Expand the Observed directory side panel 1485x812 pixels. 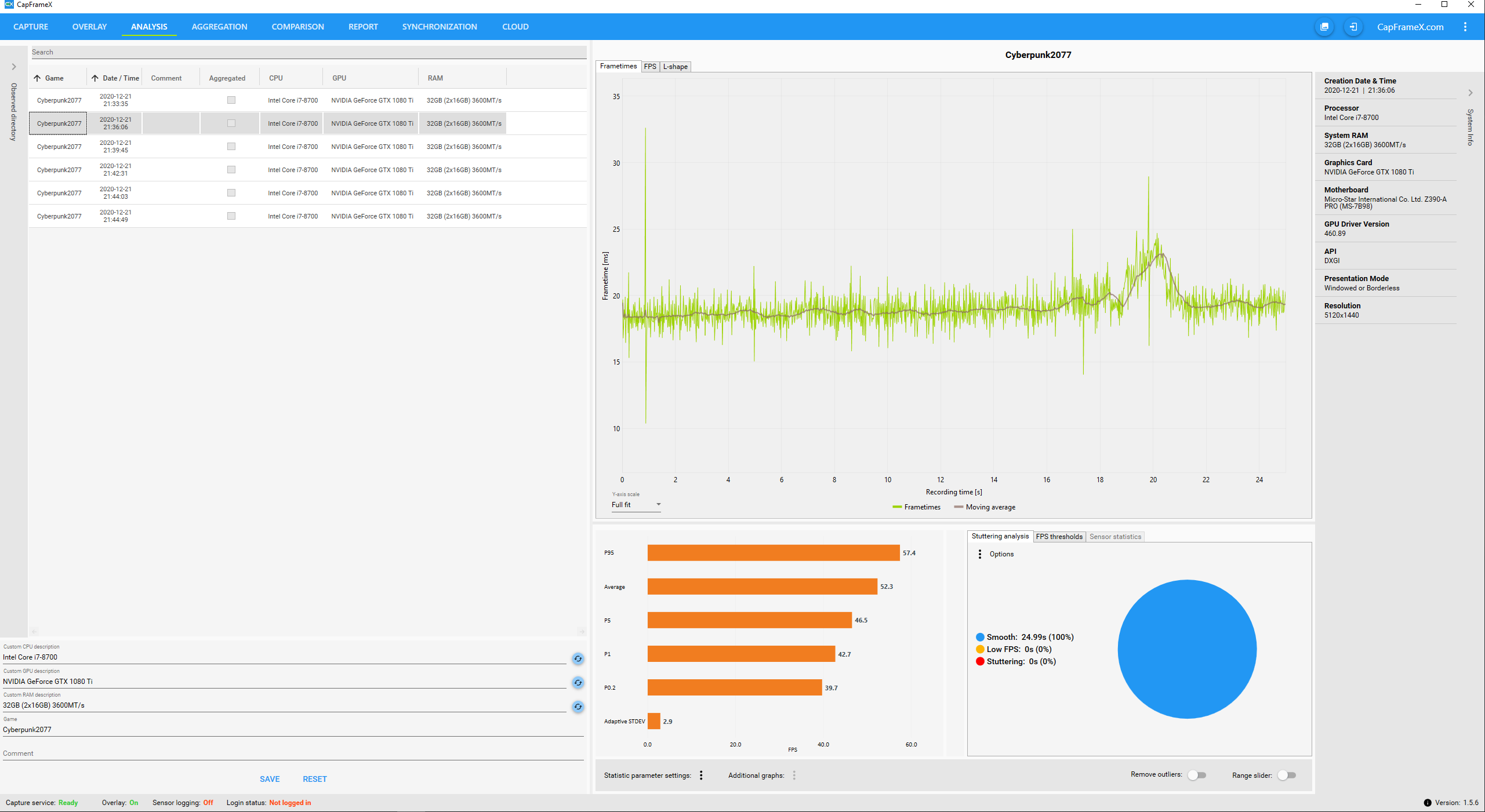pos(14,67)
